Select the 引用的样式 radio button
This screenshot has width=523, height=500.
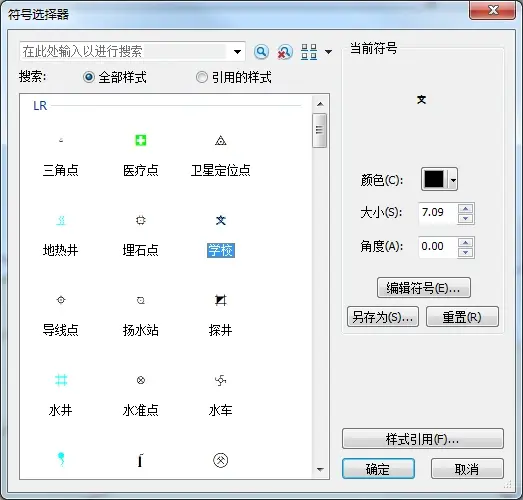coord(202,77)
